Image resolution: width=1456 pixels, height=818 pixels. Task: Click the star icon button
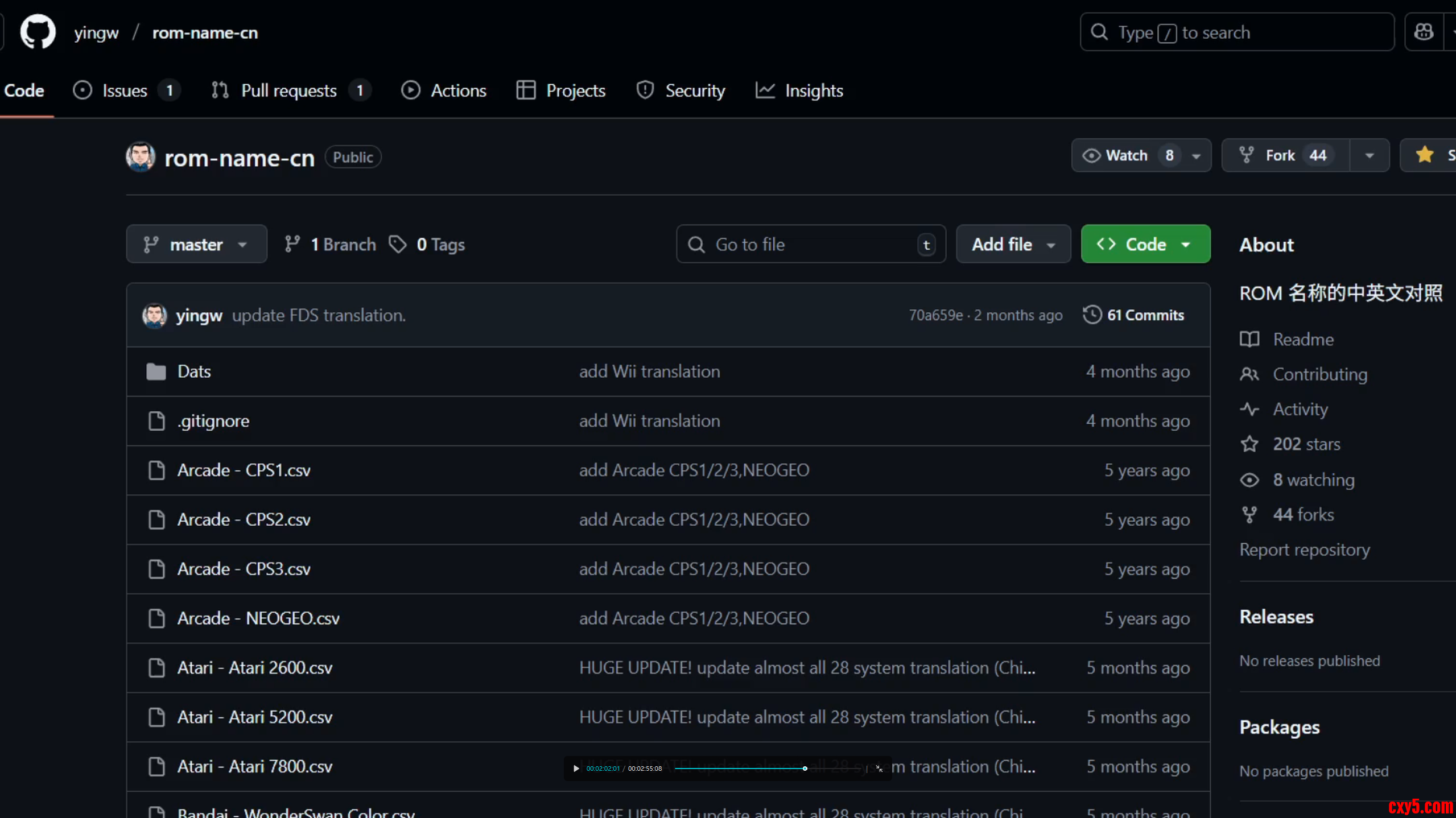point(1425,155)
